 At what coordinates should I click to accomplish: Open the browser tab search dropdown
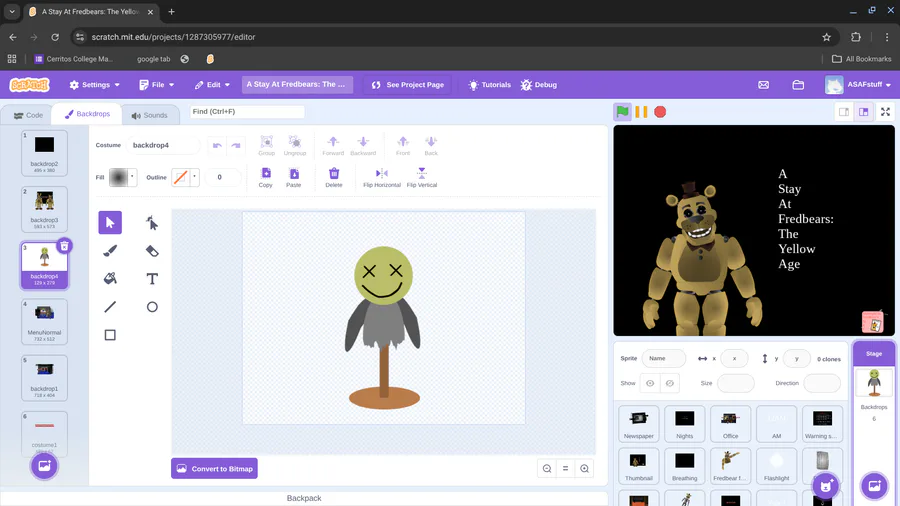point(12,11)
